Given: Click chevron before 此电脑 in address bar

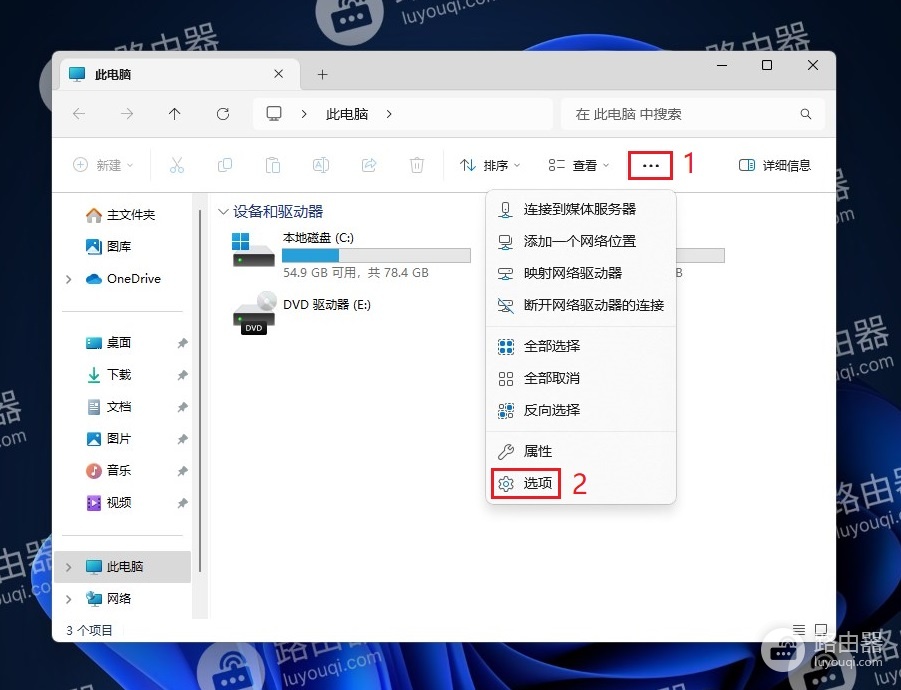Looking at the screenshot, I should [304, 114].
